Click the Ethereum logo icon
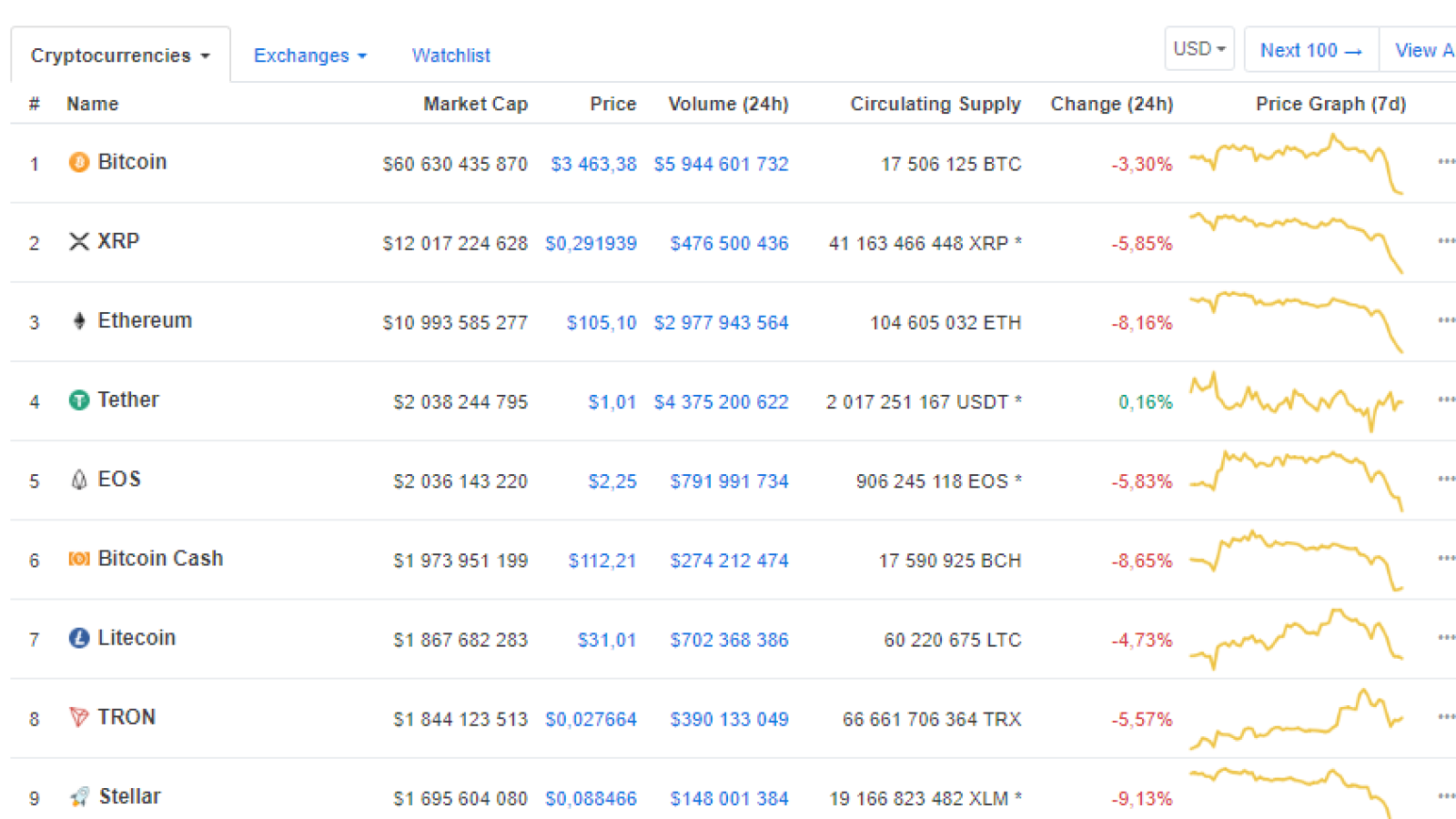The image size is (1456, 819). pyautogui.click(x=79, y=320)
